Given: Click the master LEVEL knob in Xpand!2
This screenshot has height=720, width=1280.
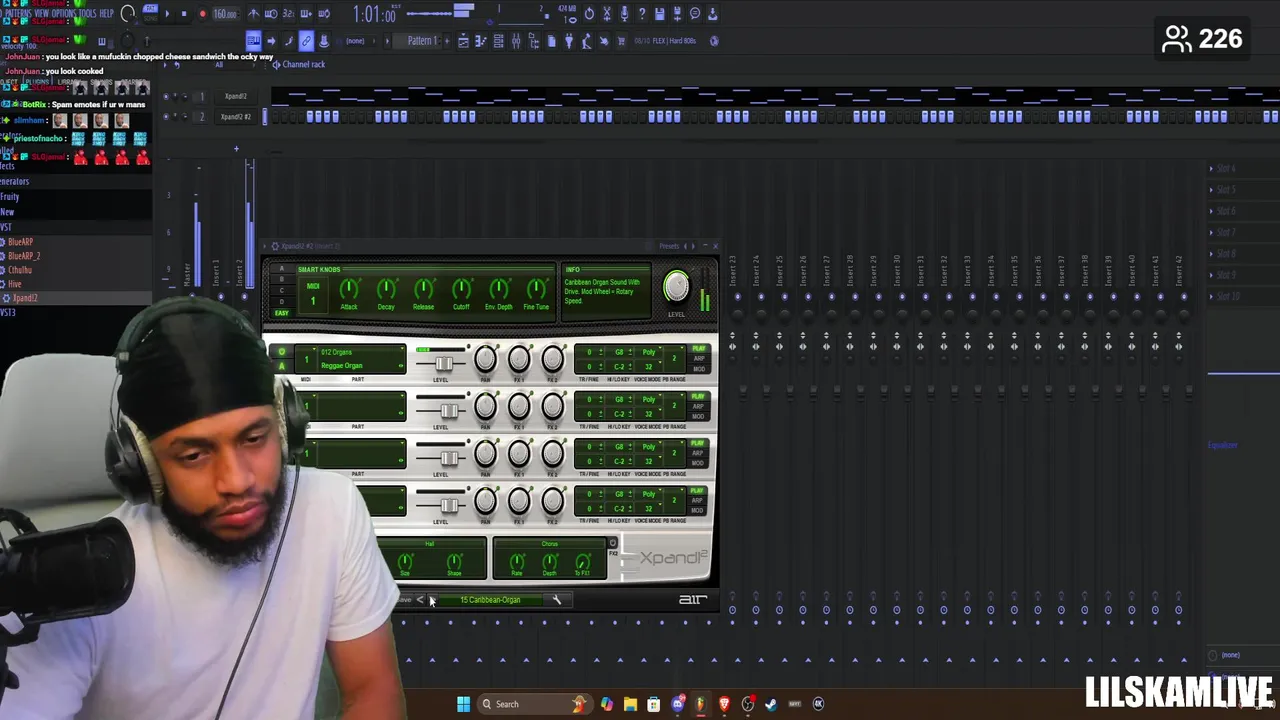Looking at the screenshot, I should click(677, 286).
